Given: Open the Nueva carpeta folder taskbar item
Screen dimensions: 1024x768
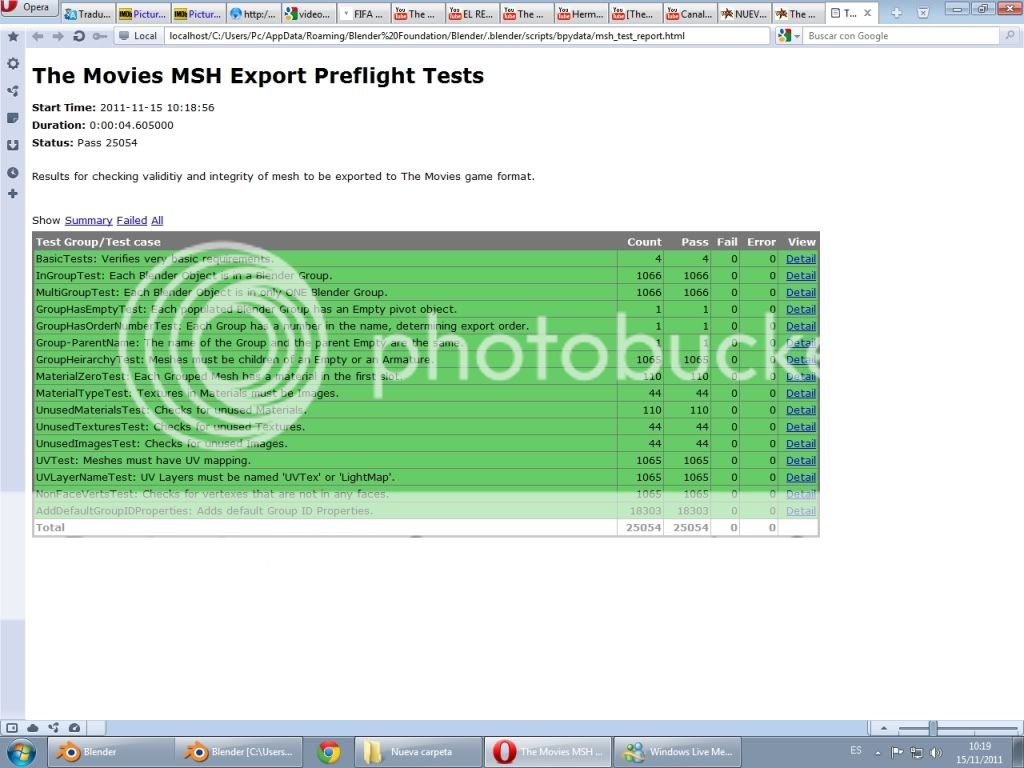Looking at the screenshot, I should [419, 752].
